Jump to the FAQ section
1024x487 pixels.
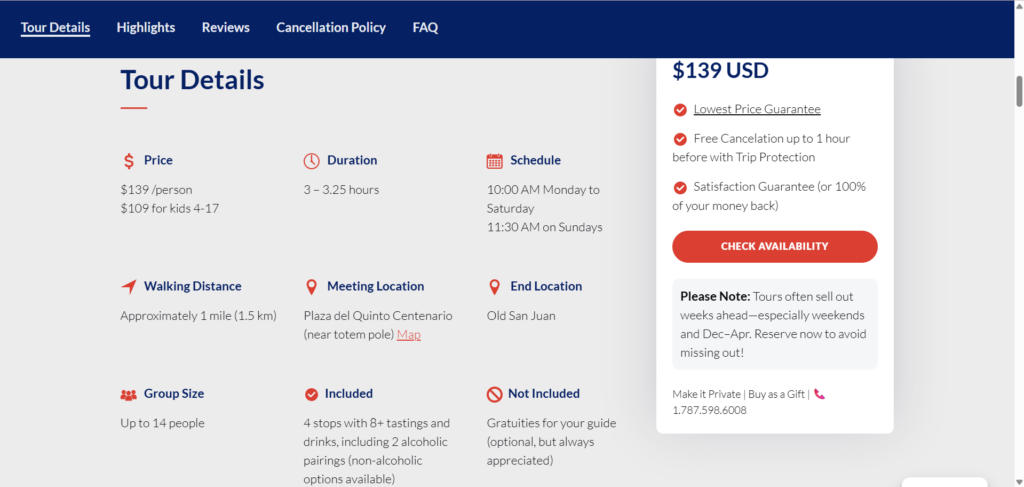tap(425, 28)
